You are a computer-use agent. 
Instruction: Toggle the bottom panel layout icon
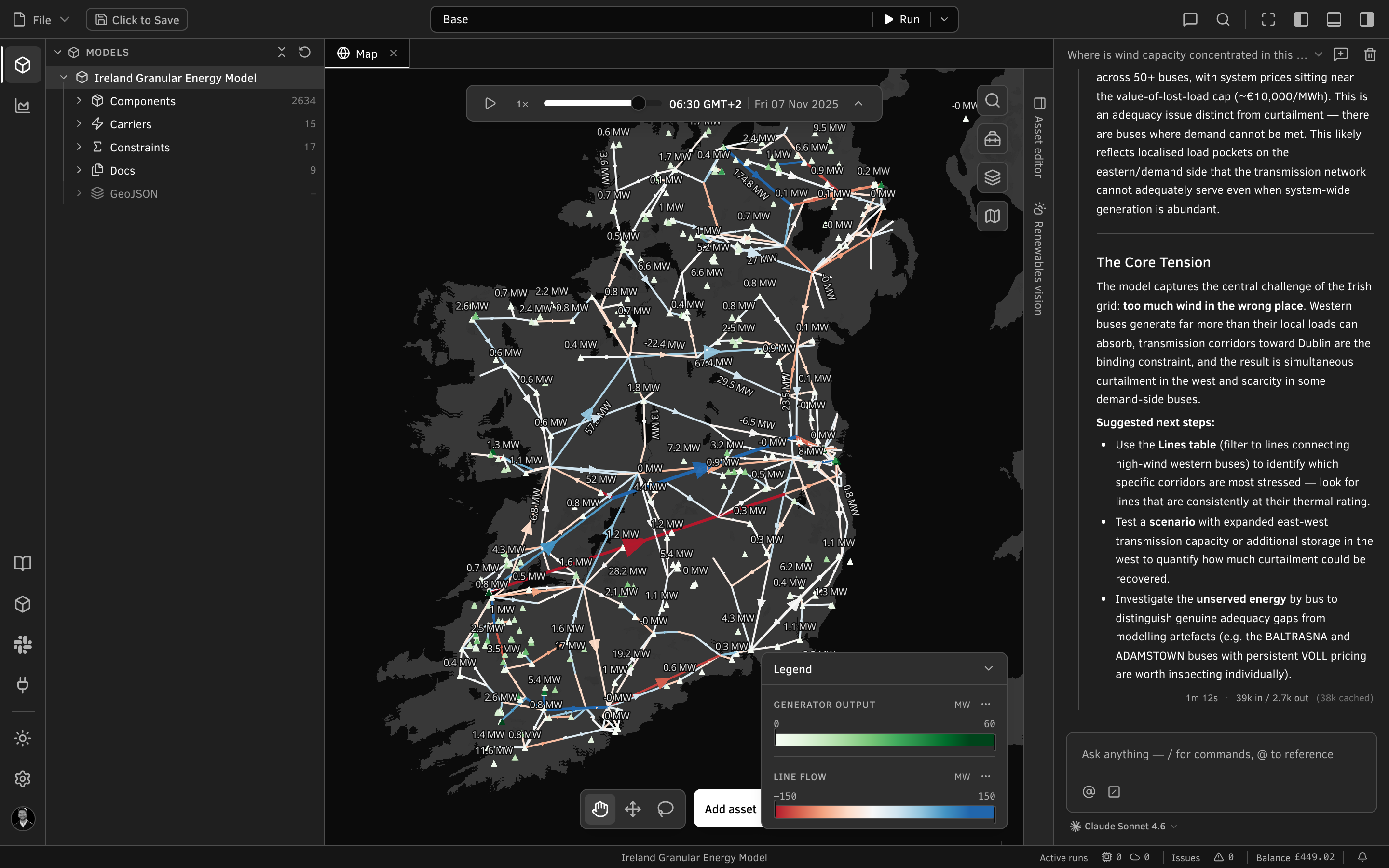tap(1334, 19)
